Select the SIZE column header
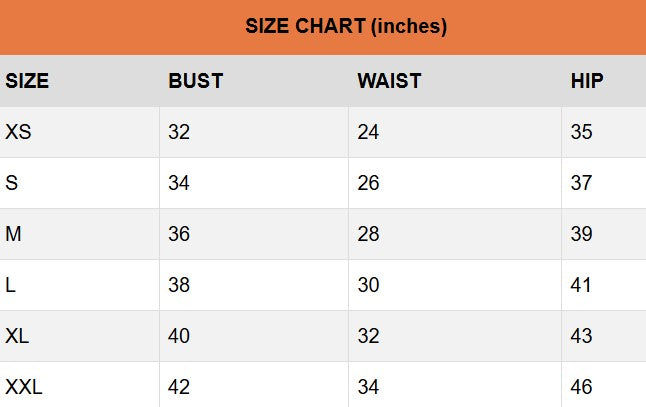Screen dimensions: 646x407 tap(28, 81)
